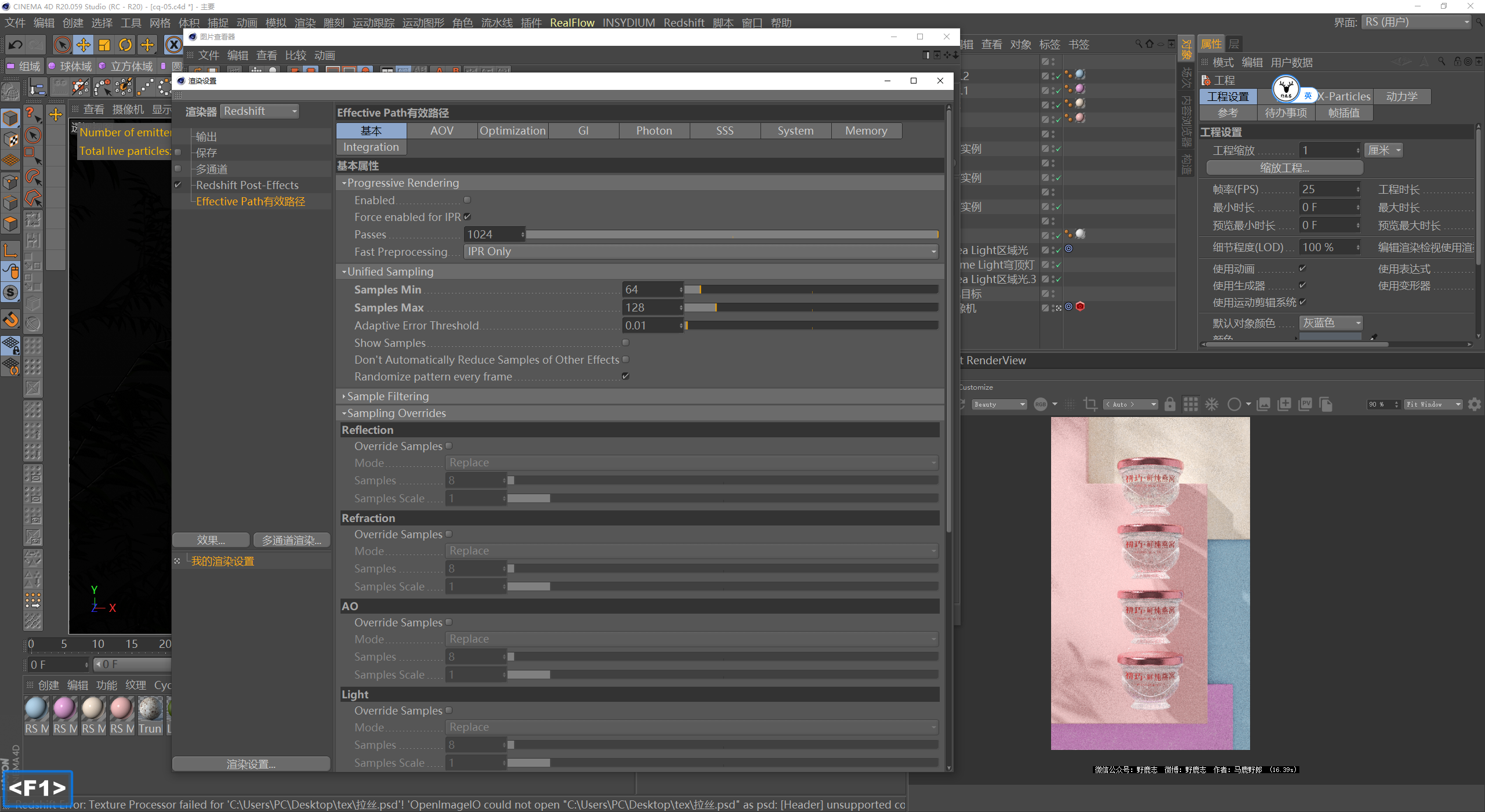Click the first RS material thumbnail
This screenshot has width=1485, height=812.
click(36, 708)
